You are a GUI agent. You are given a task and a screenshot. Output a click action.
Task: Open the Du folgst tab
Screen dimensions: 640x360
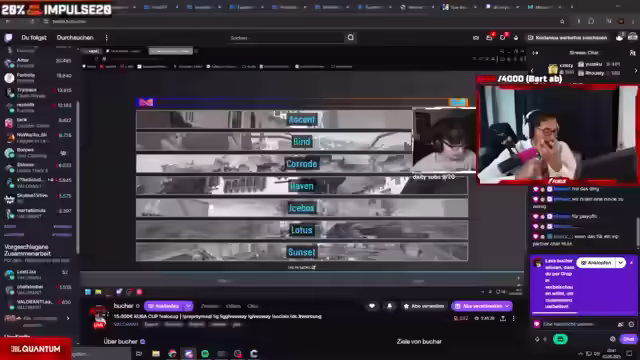click(x=34, y=38)
